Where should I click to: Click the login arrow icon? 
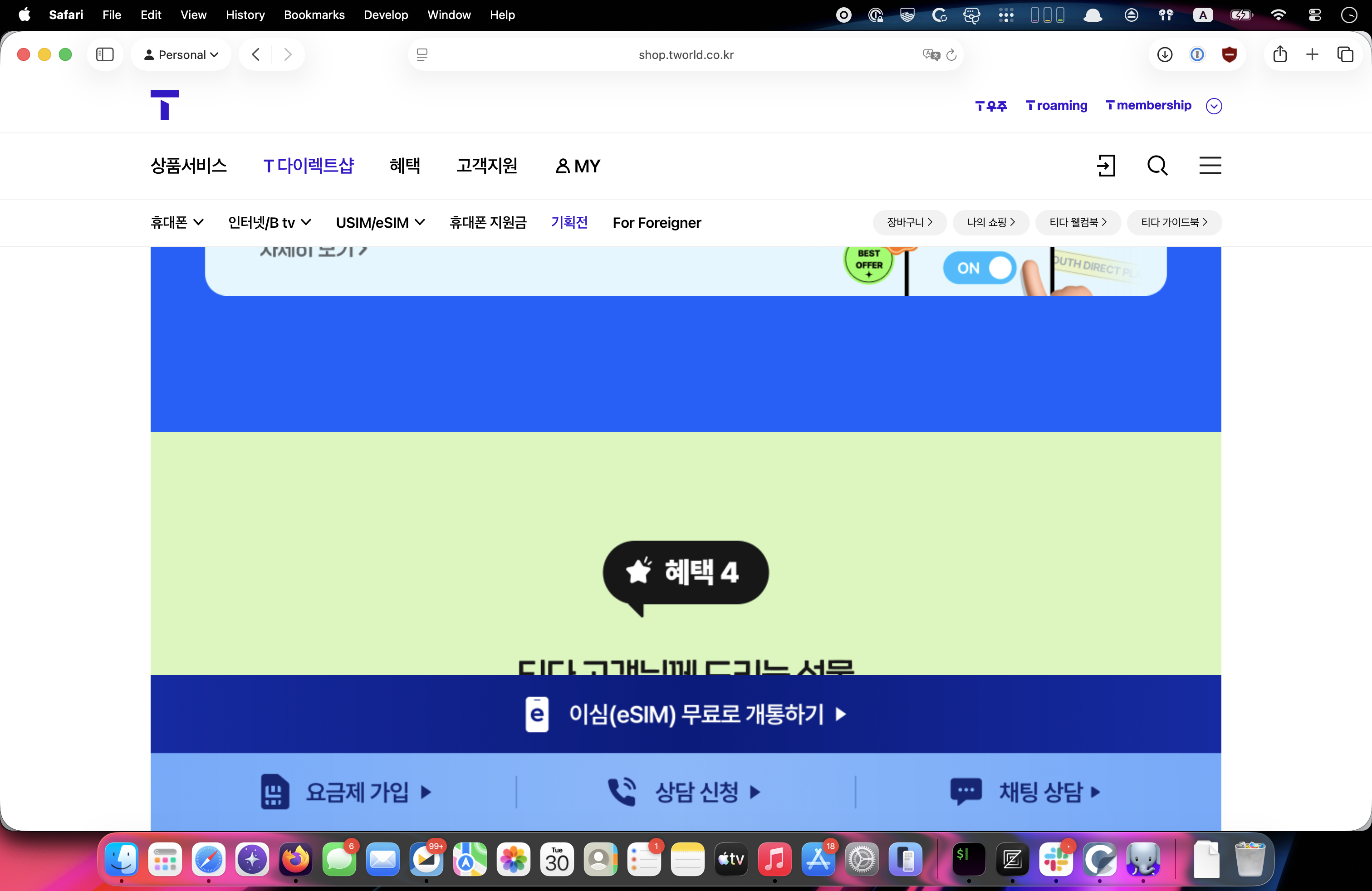click(x=1106, y=166)
